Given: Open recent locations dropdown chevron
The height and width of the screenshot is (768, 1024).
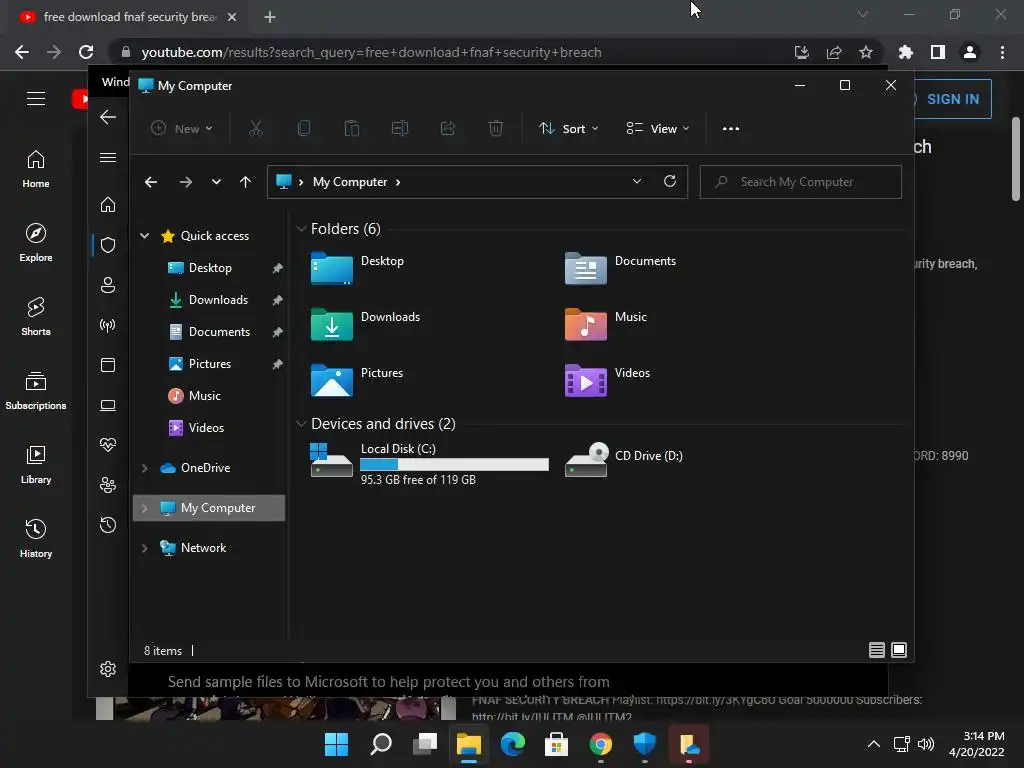Looking at the screenshot, I should [x=216, y=182].
